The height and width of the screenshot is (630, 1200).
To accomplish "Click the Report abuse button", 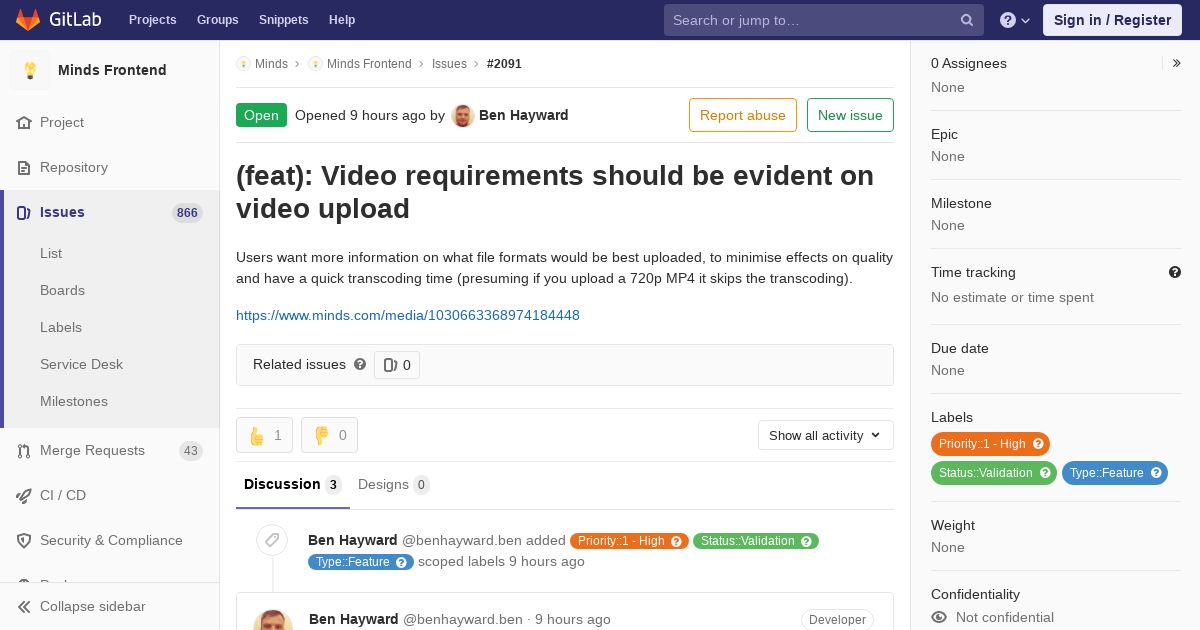I will tap(743, 115).
